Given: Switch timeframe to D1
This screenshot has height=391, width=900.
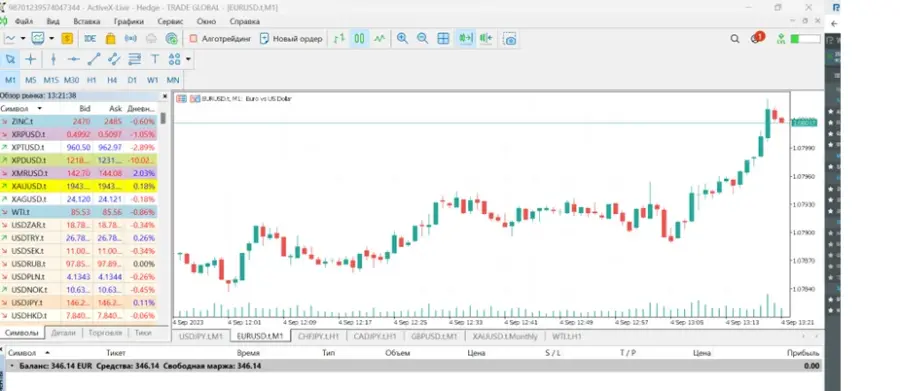Looking at the screenshot, I should coord(132,80).
